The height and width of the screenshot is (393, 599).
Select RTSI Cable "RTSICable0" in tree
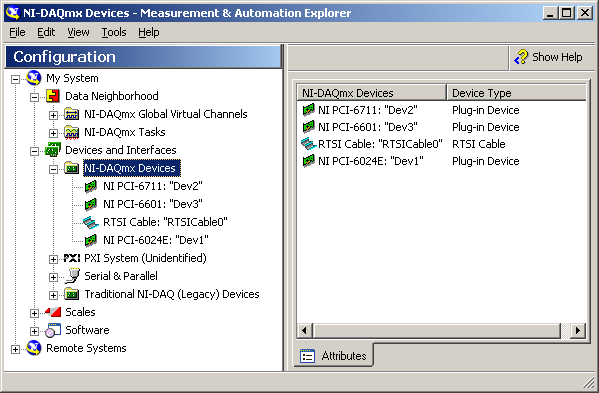(165, 222)
